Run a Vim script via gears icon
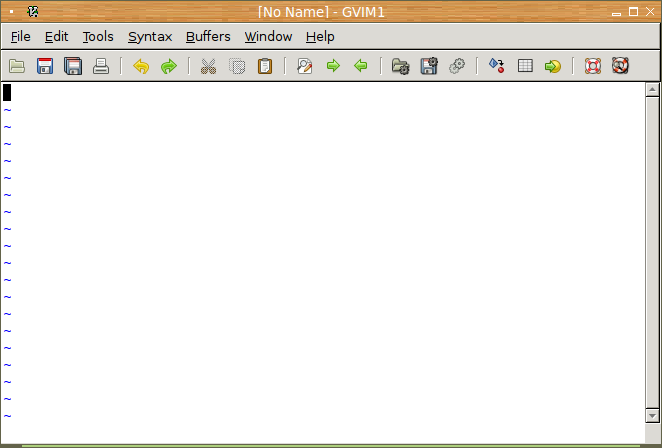Image resolution: width=662 pixels, height=448 pixels. click(457, 66)
